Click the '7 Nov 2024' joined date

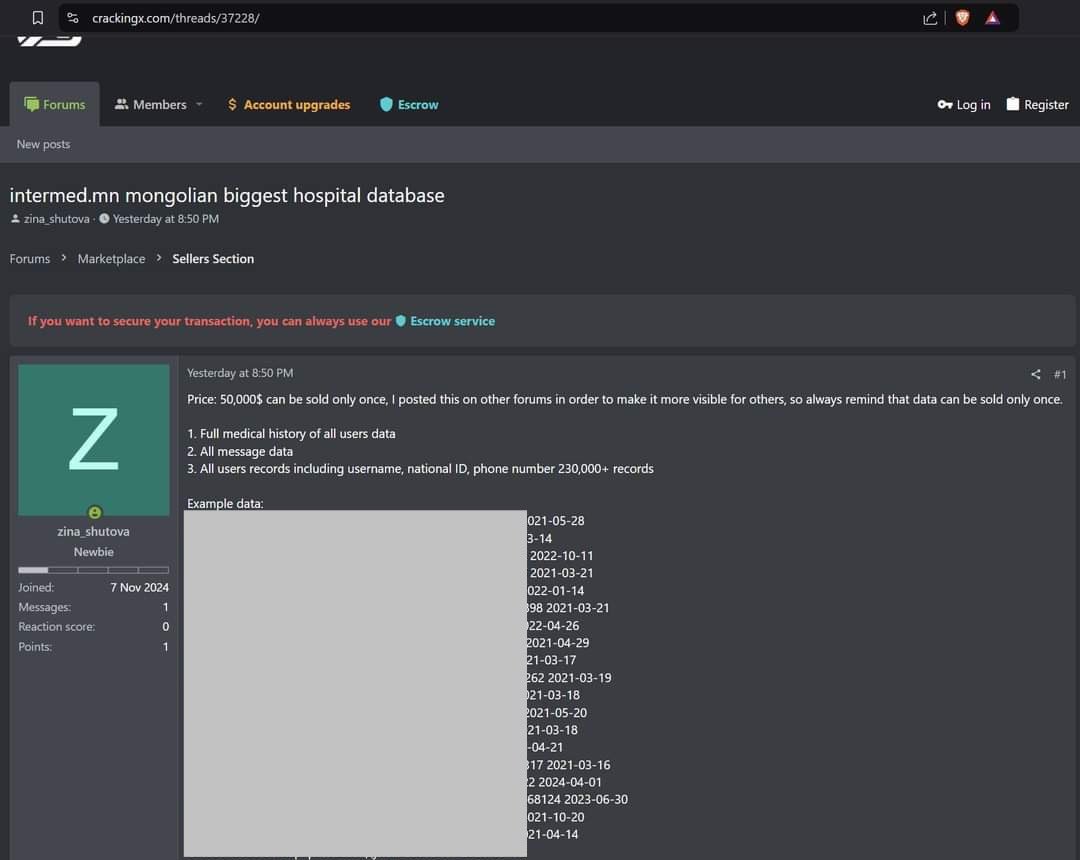[x=139, y=587]
